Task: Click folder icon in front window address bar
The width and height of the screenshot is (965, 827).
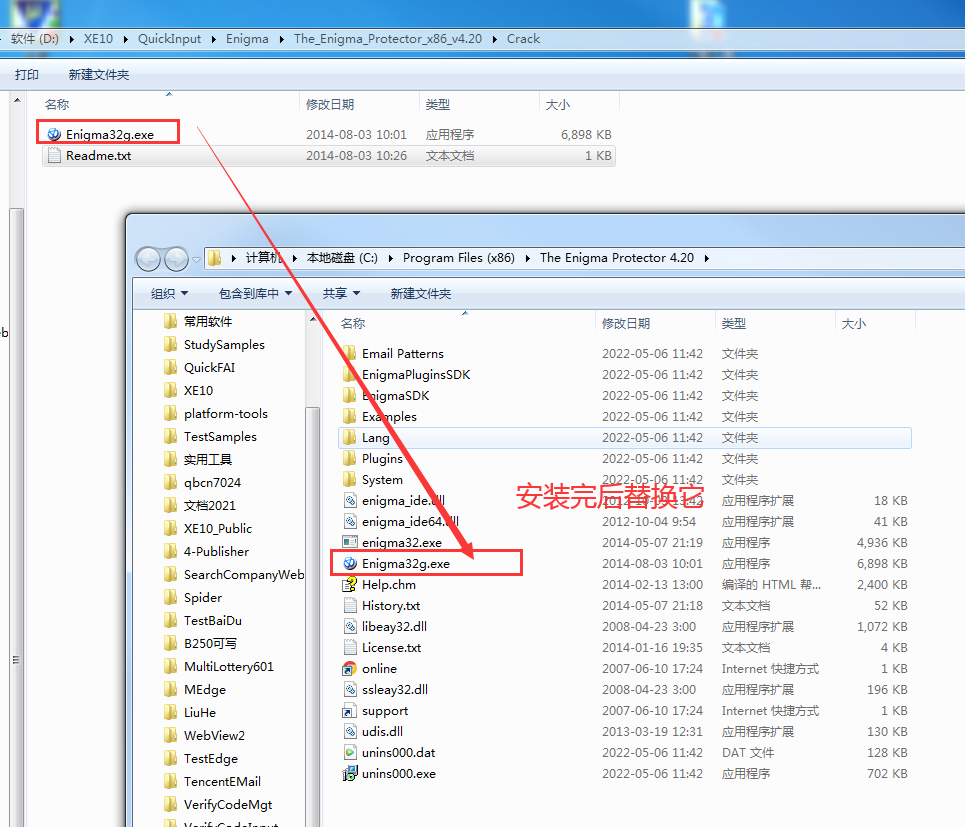Action: [214, 258]
